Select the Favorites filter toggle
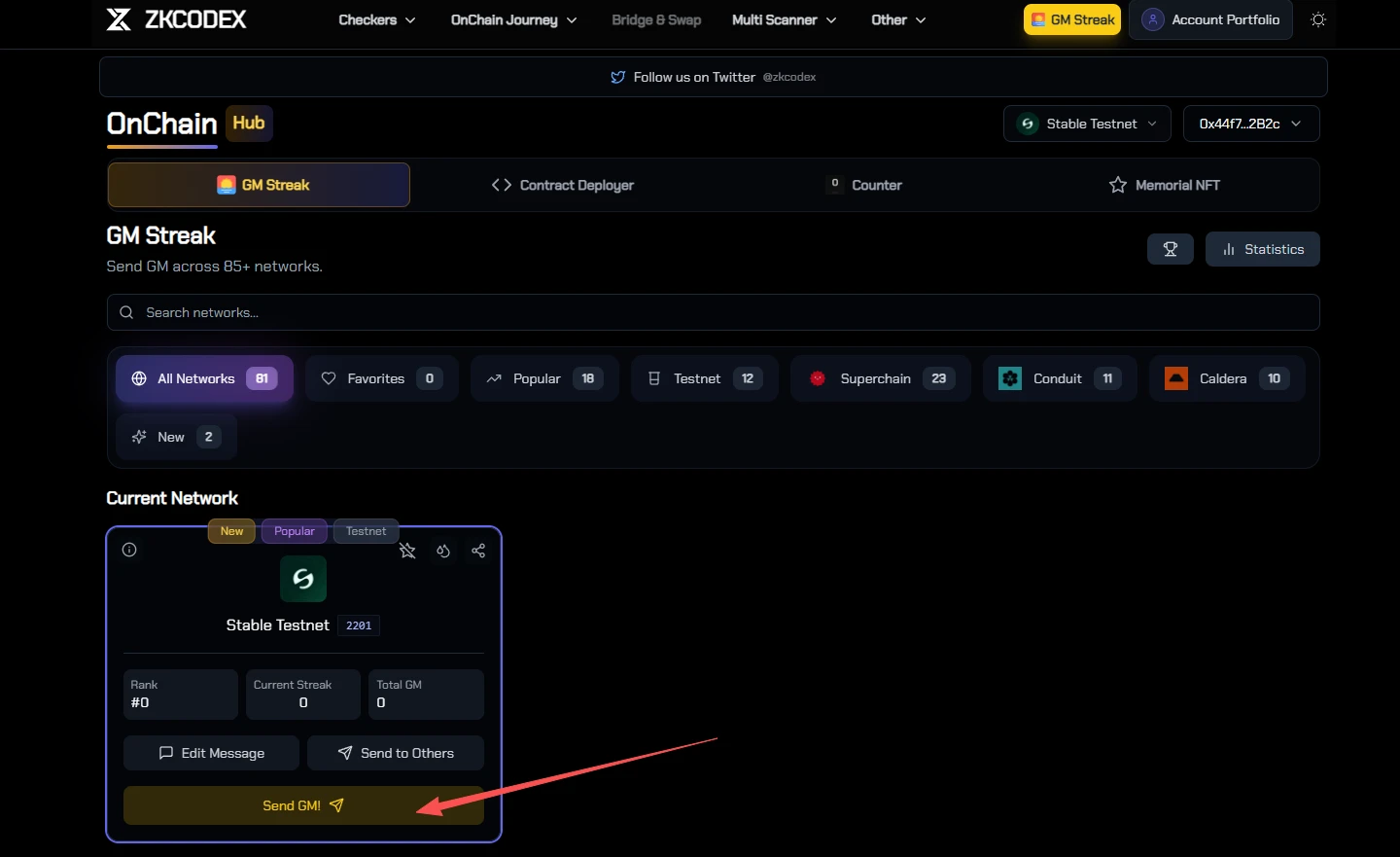Image resolution: width=1400 pixels, height=857 pixels. click(382, 378)
